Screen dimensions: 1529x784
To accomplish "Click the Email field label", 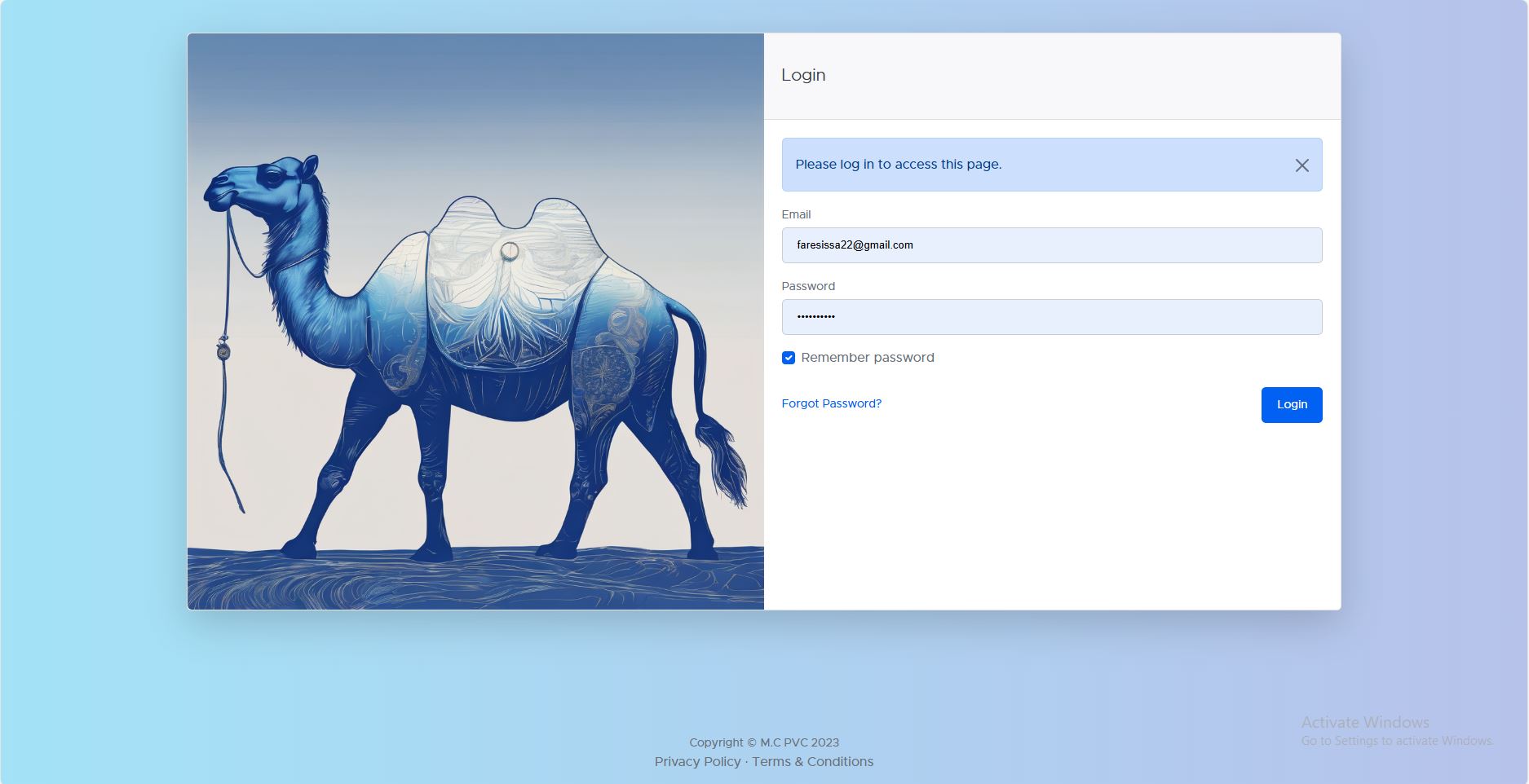I will [796, 214].
